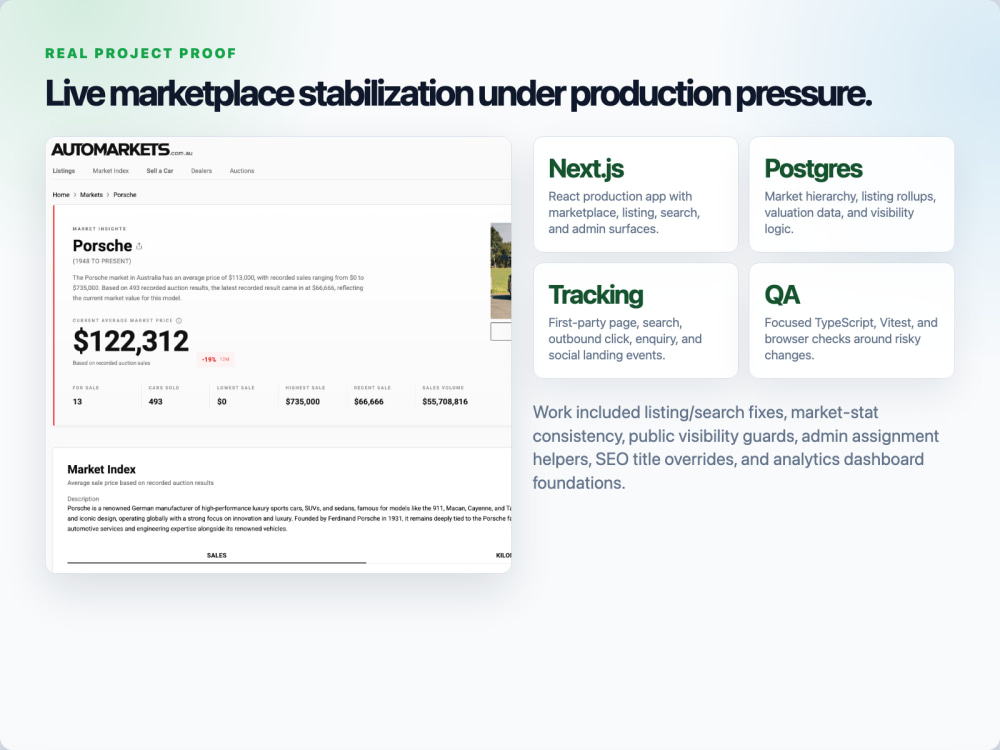Click the For Sale value 13

(x=77, y=402)
